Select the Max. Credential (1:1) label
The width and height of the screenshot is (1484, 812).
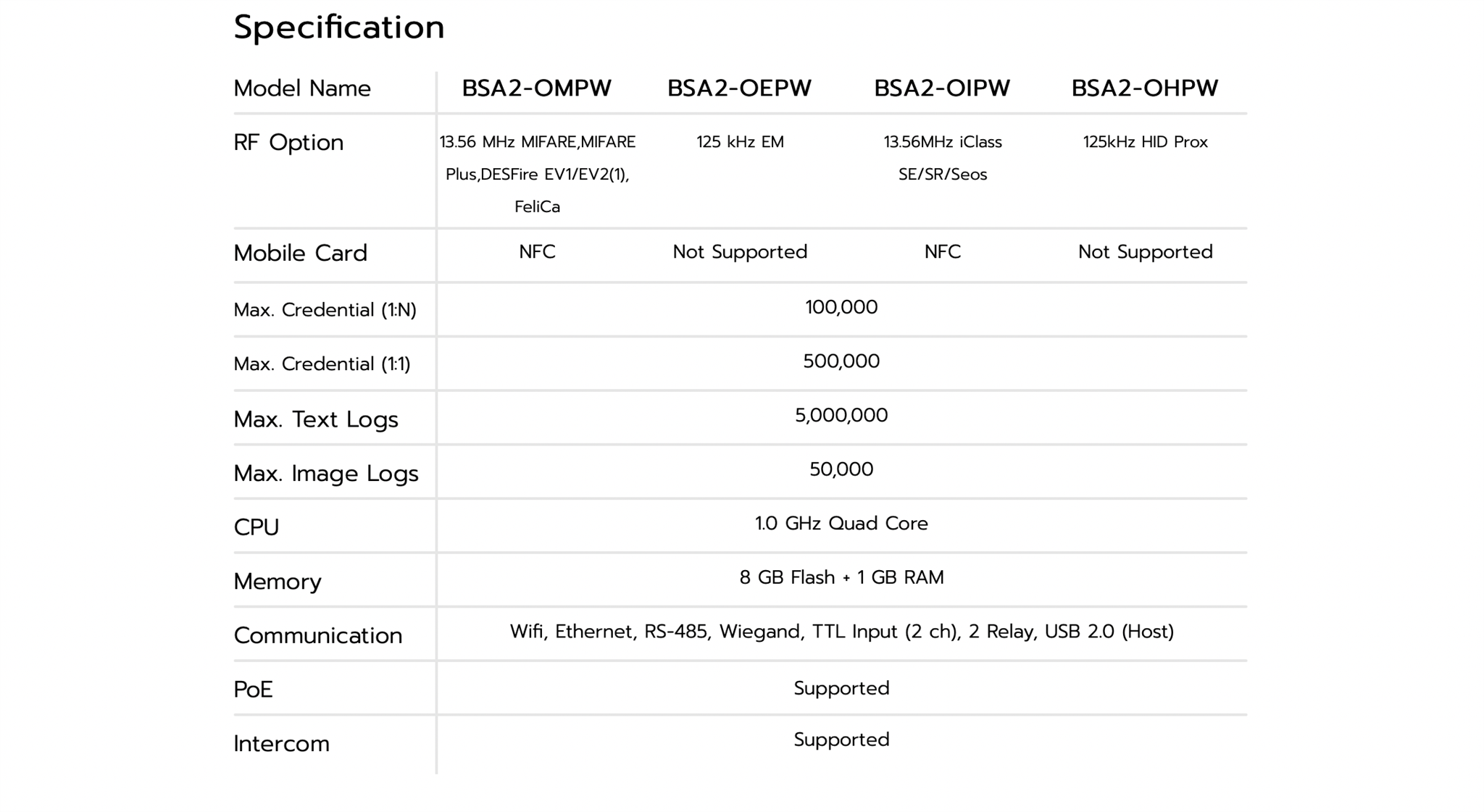pos(322,364)
